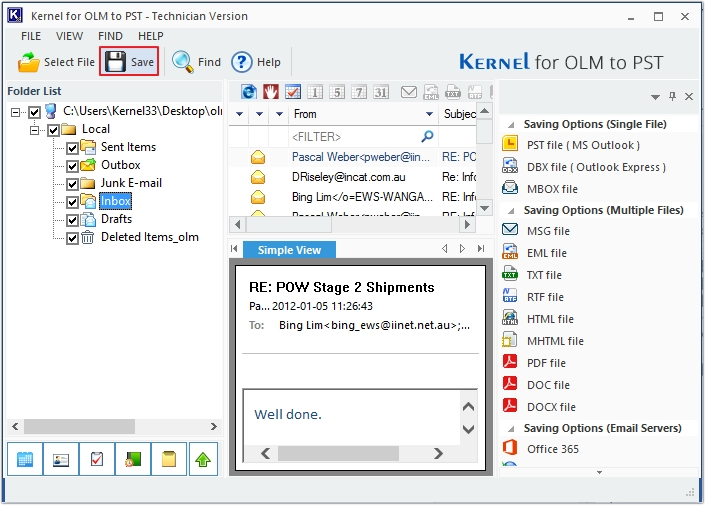This screenshot has width=706, height=506.
Task: Click the grey envelope MSG icon in list toolbar
Action: pyautogui.click(x=409, y=92)
